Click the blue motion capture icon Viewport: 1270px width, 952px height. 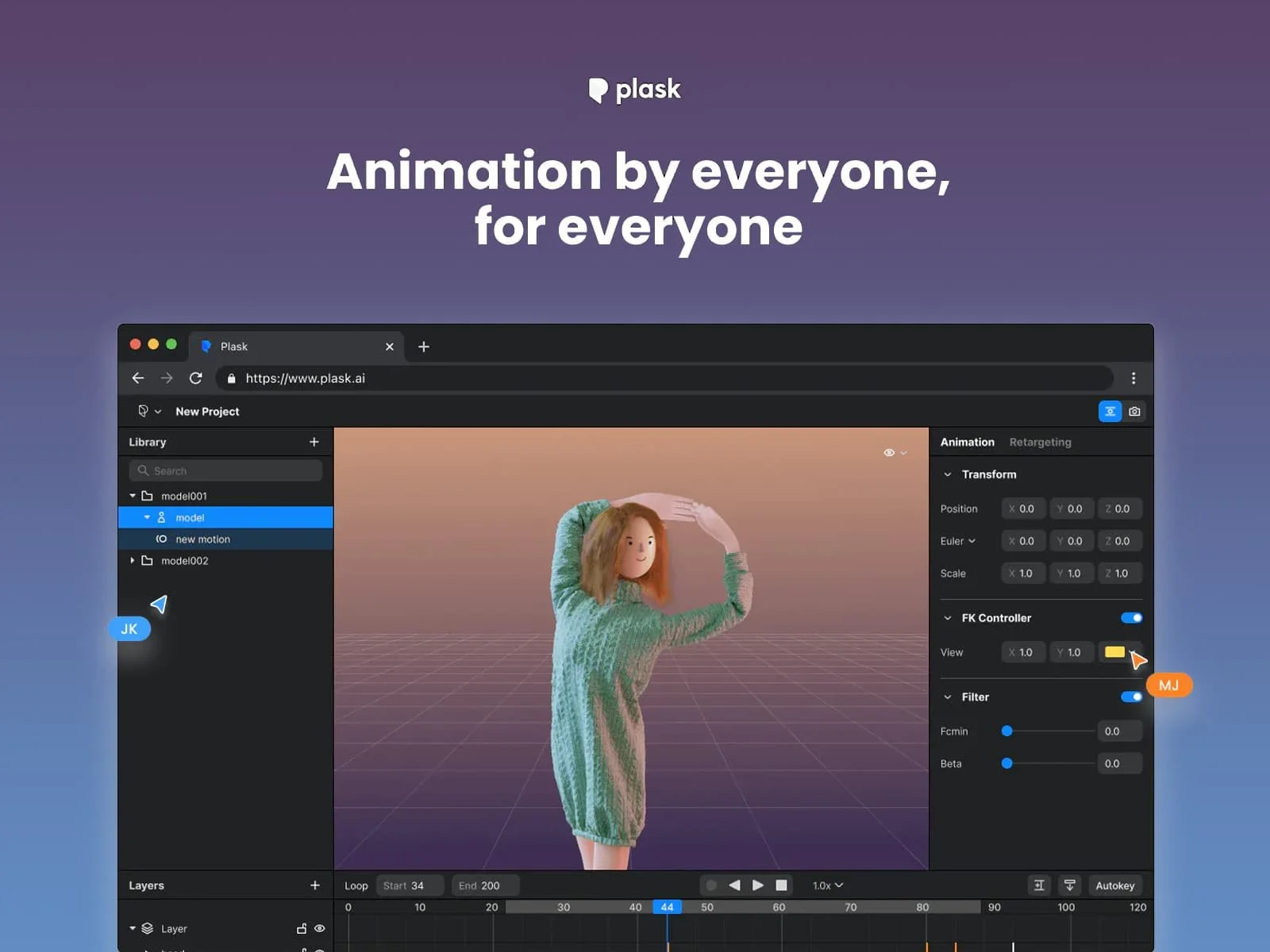(x=1109, y=411)
